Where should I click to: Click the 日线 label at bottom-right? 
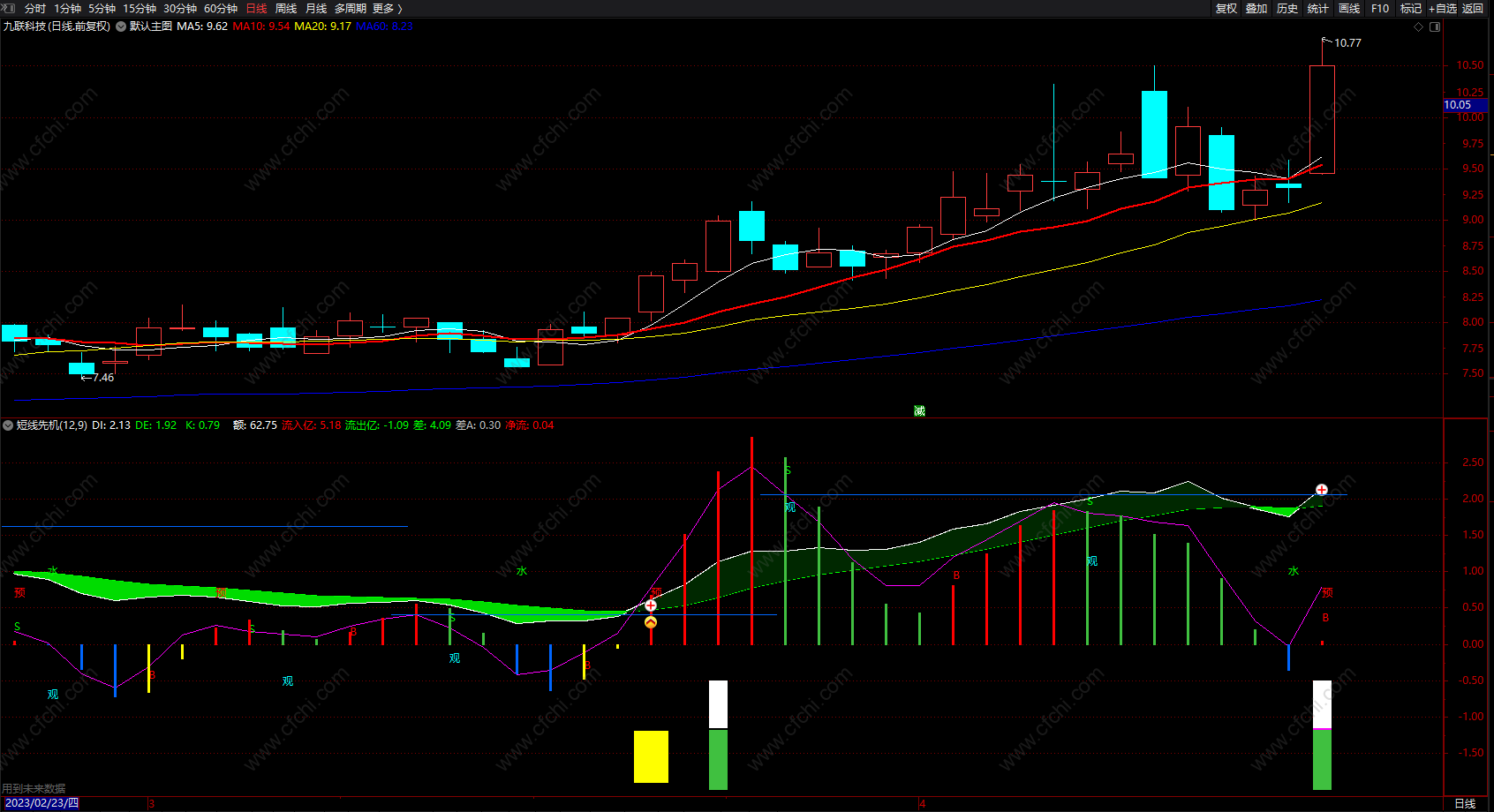(x=1465, y=804)
